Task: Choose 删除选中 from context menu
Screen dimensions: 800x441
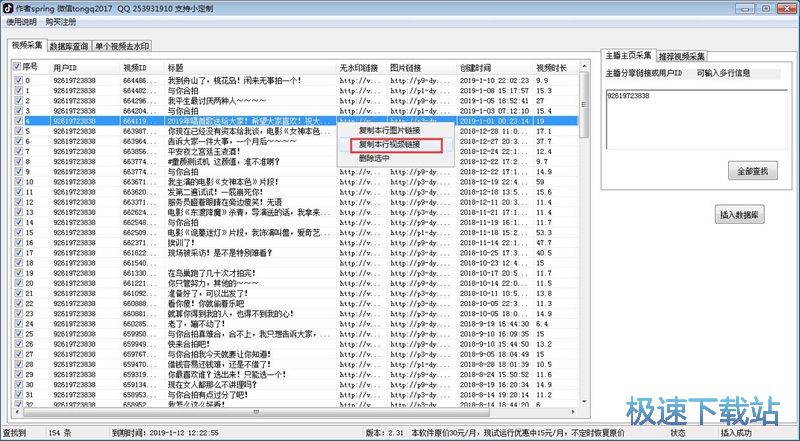Action: pyautogui.click(x=374, y=158)
